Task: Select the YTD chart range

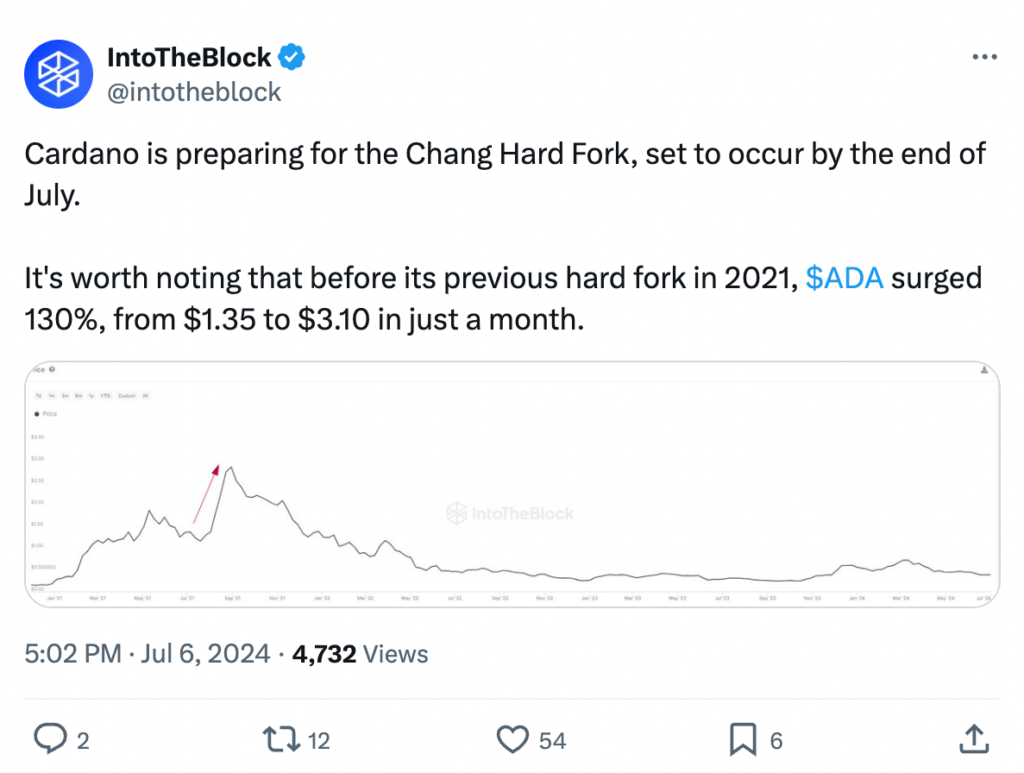Action: click(x=106, y=396)
